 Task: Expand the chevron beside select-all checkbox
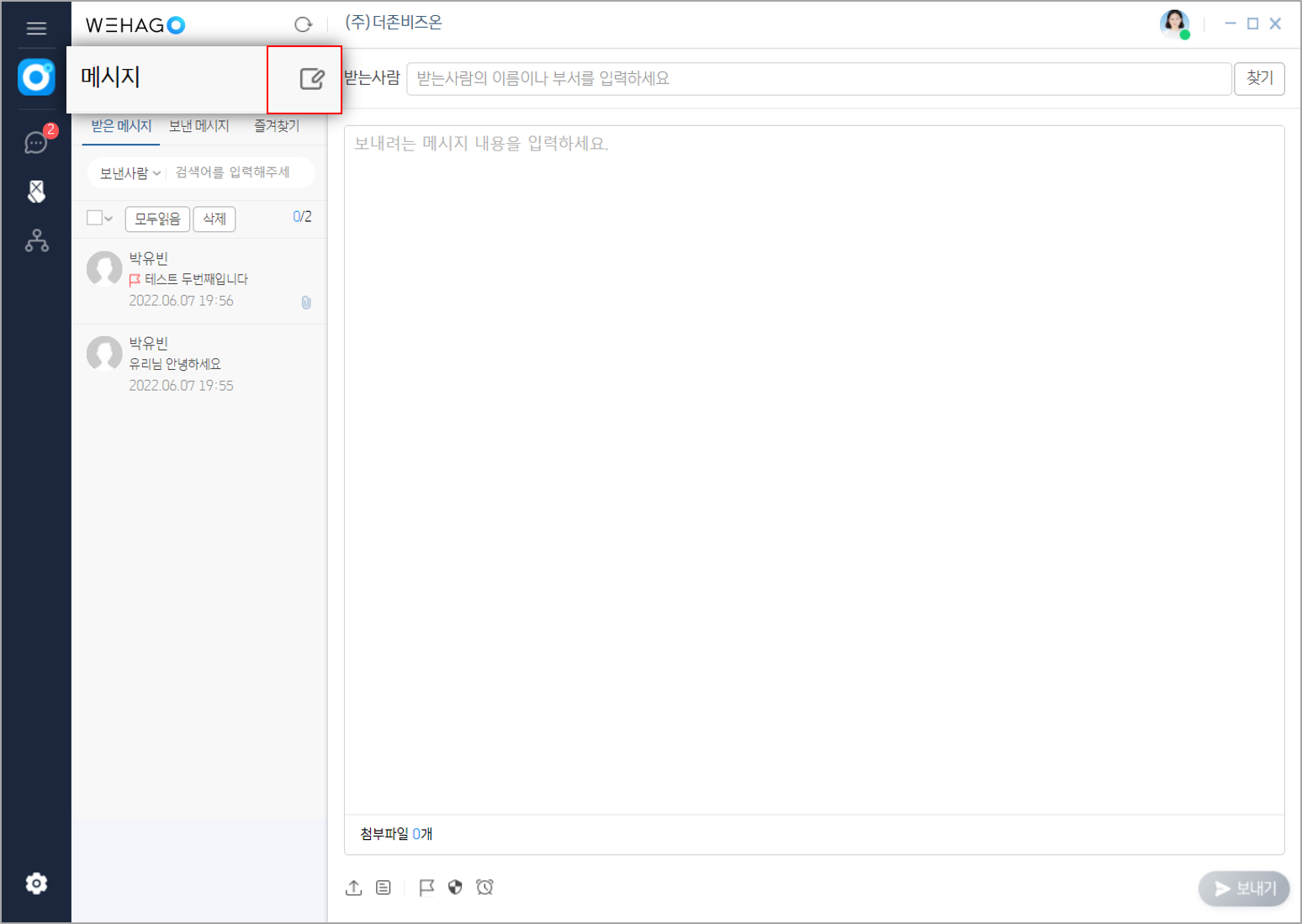click(x=107, y=217)
